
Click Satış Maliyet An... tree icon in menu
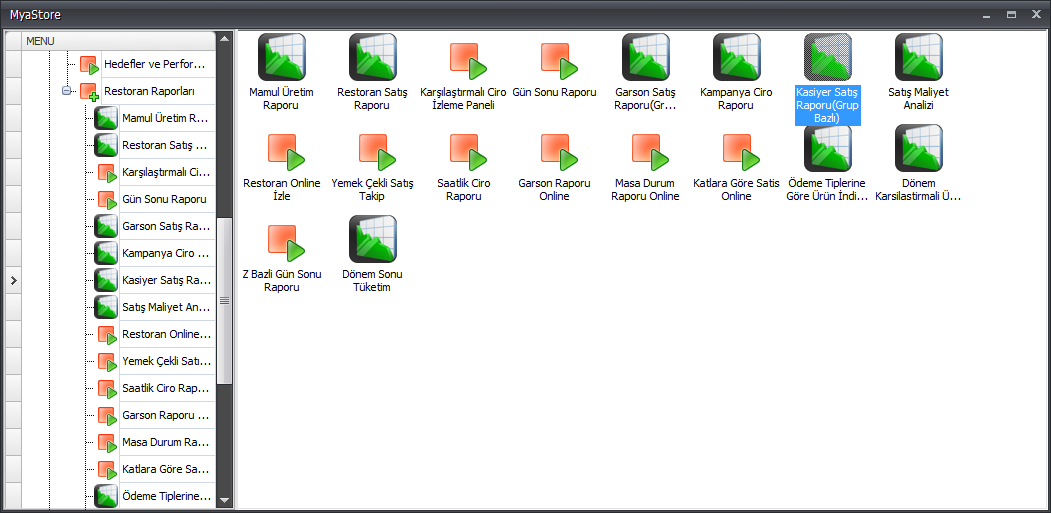click(106, 306)
